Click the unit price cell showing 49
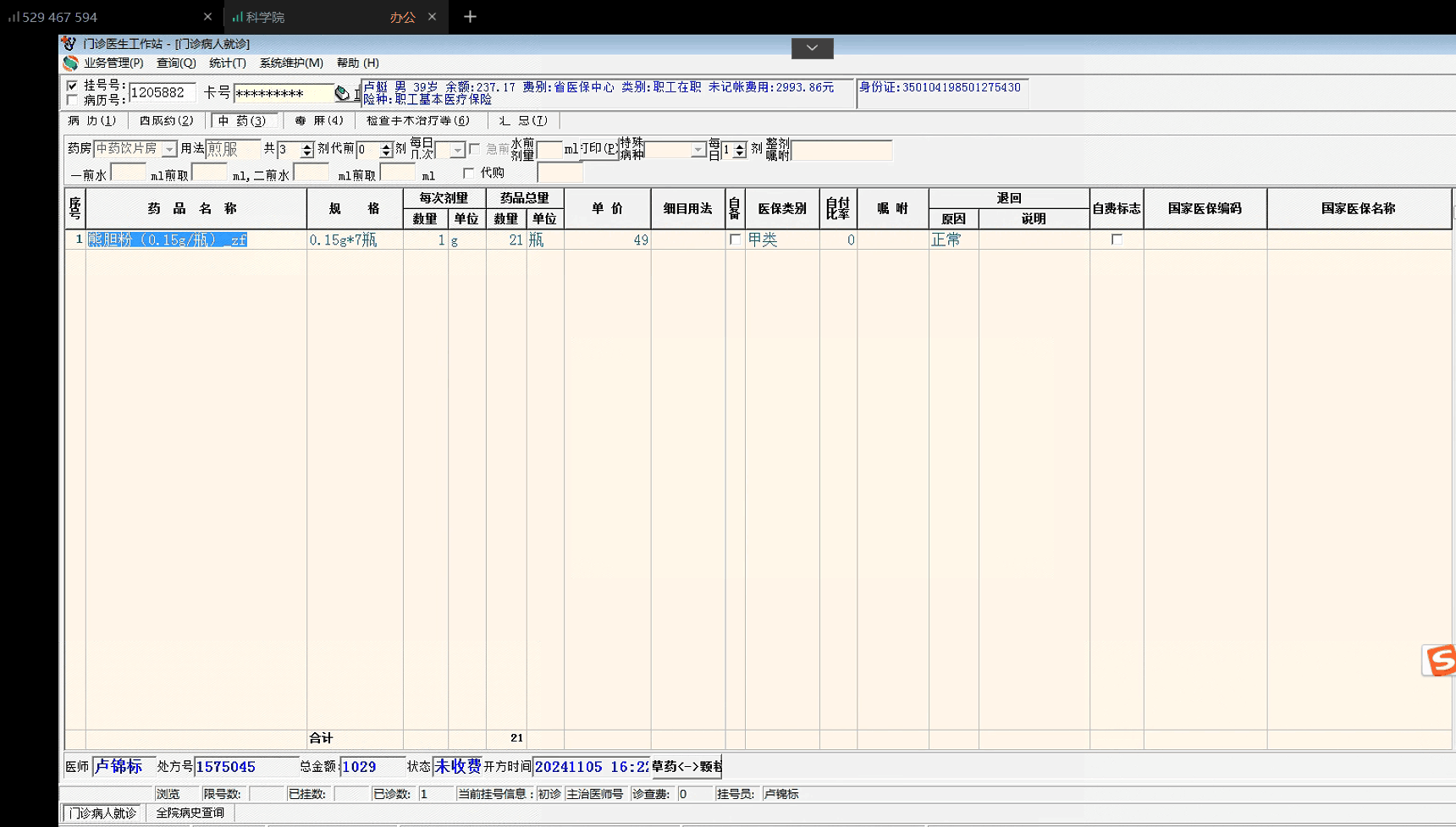The height and width of the screenshot is (827, 1456). pyautogui.click(x=608, y=240)
